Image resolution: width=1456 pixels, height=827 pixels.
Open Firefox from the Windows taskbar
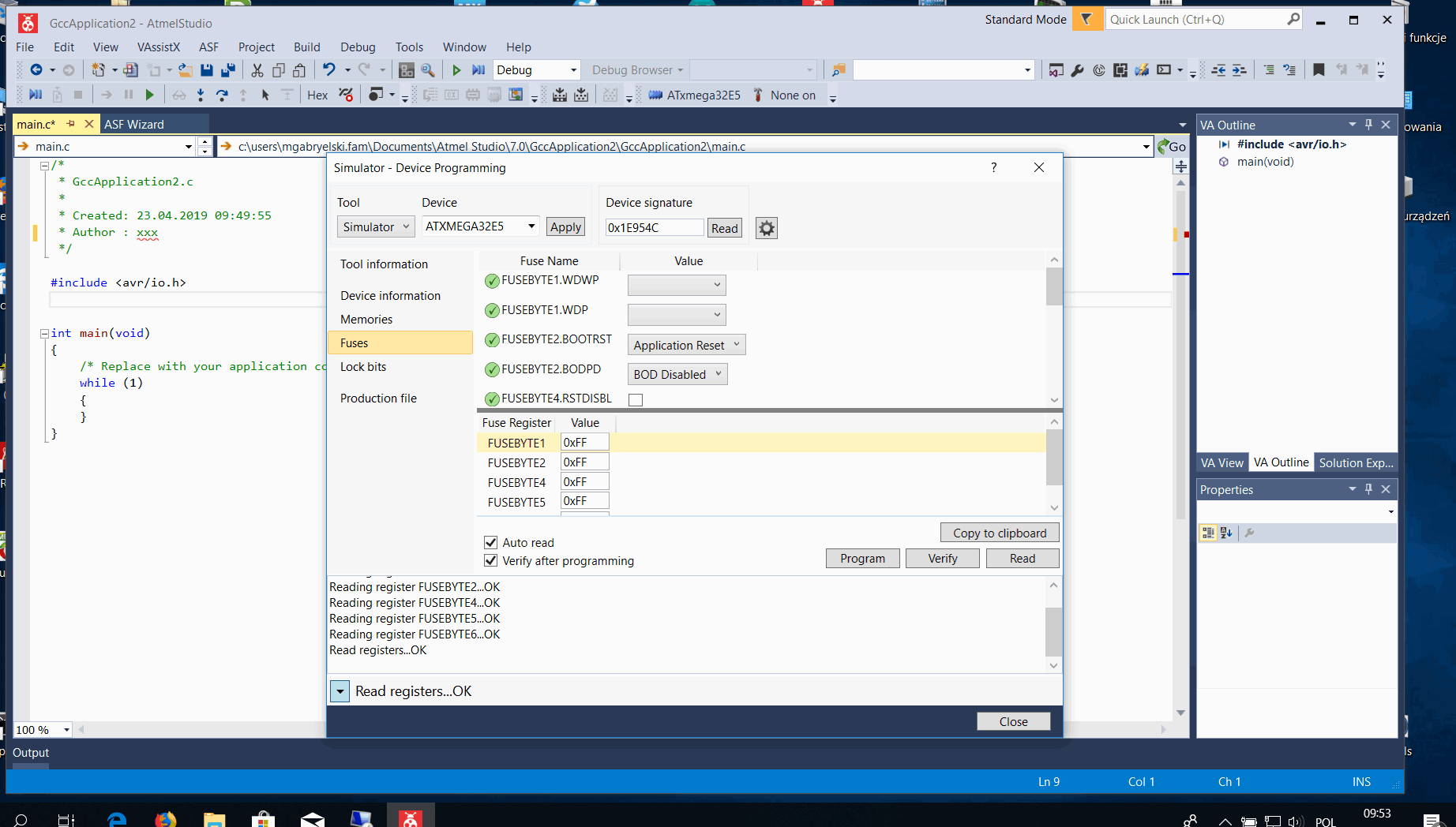pyautogui.click(x=165, y=819)
